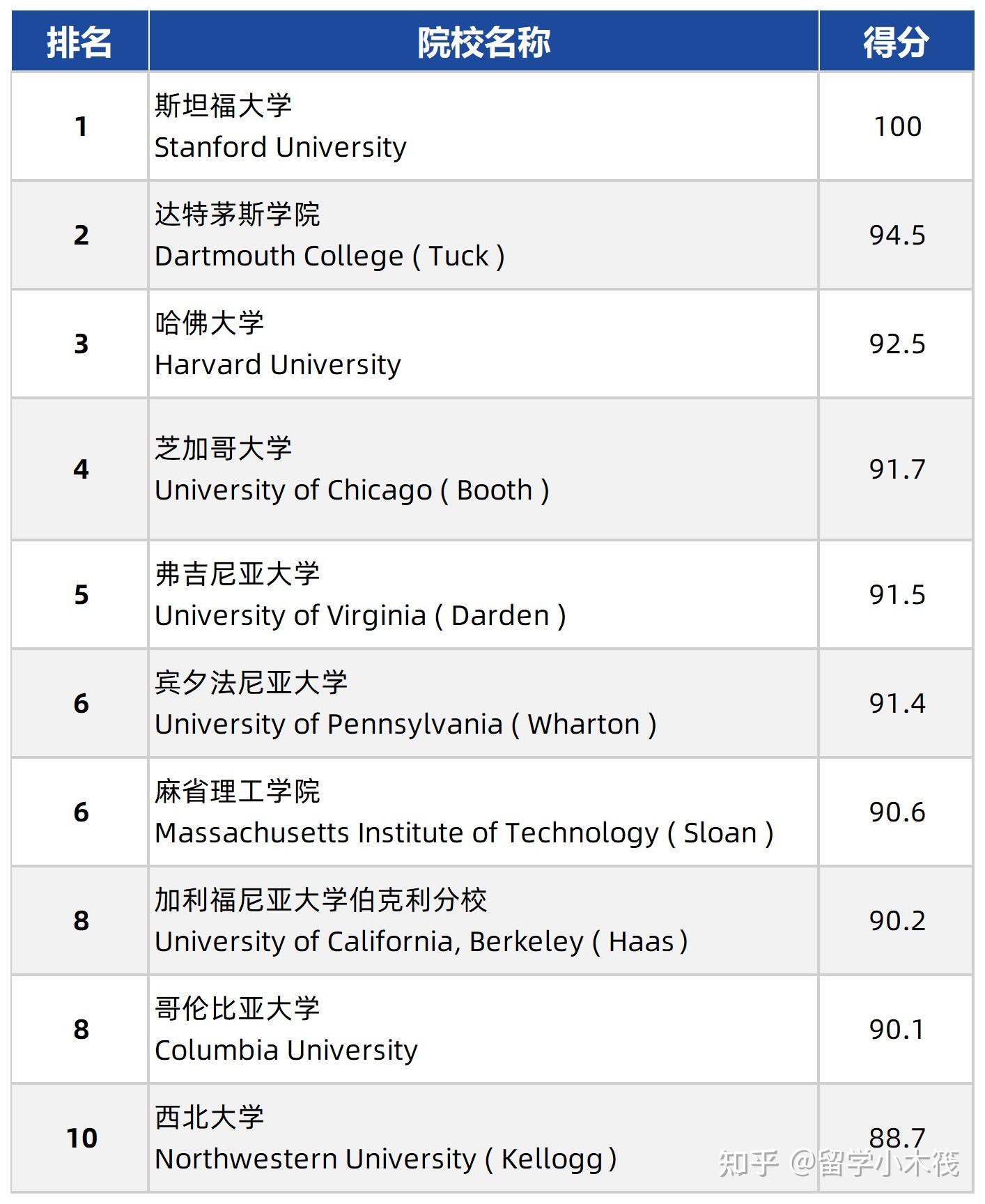985x1204 pixels.
Task: Click Northwestern University (Kellogg) text
Action: click(x=385, y=1159)
